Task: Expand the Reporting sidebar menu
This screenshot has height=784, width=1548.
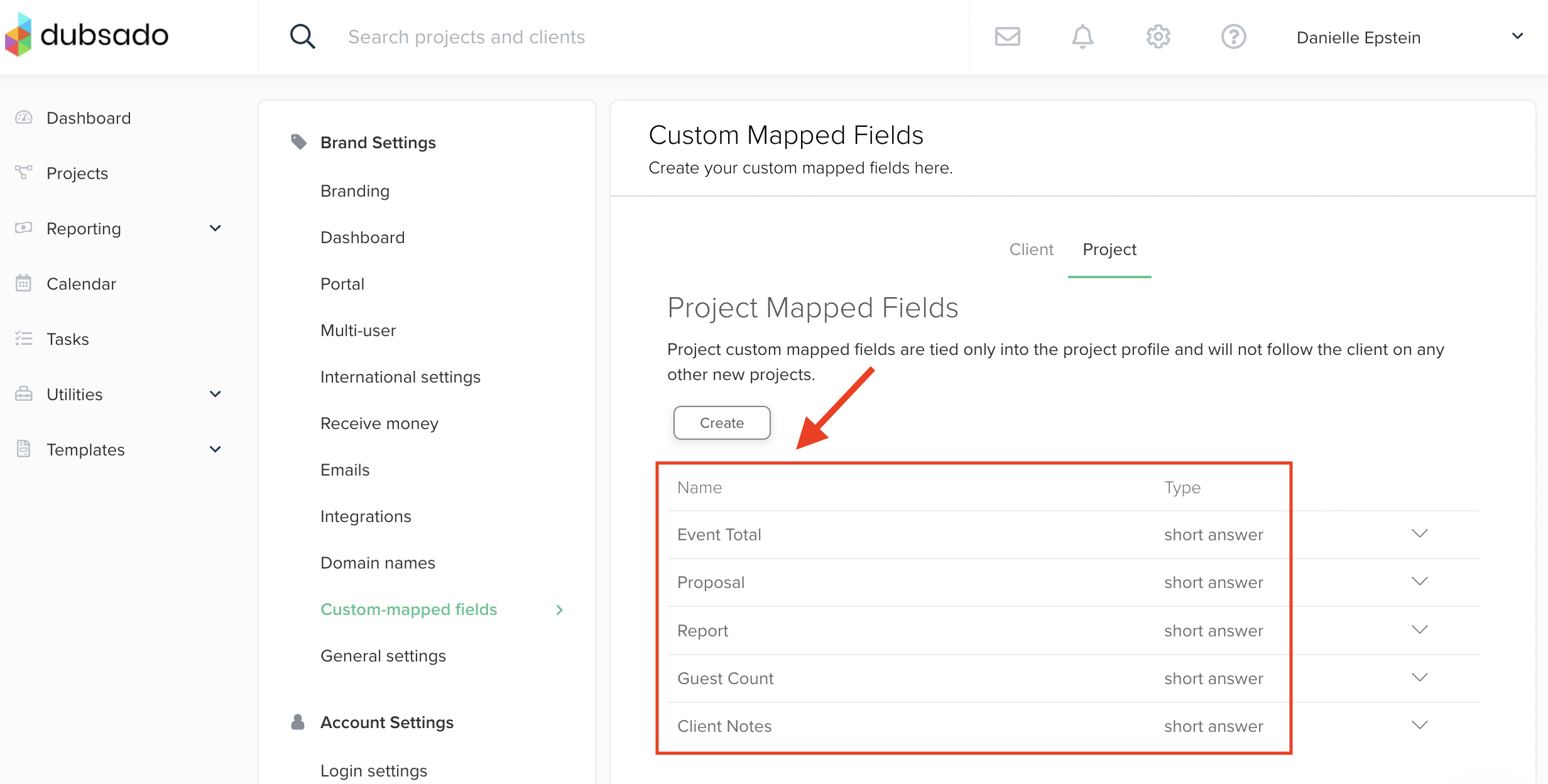Action: [215, 228]
